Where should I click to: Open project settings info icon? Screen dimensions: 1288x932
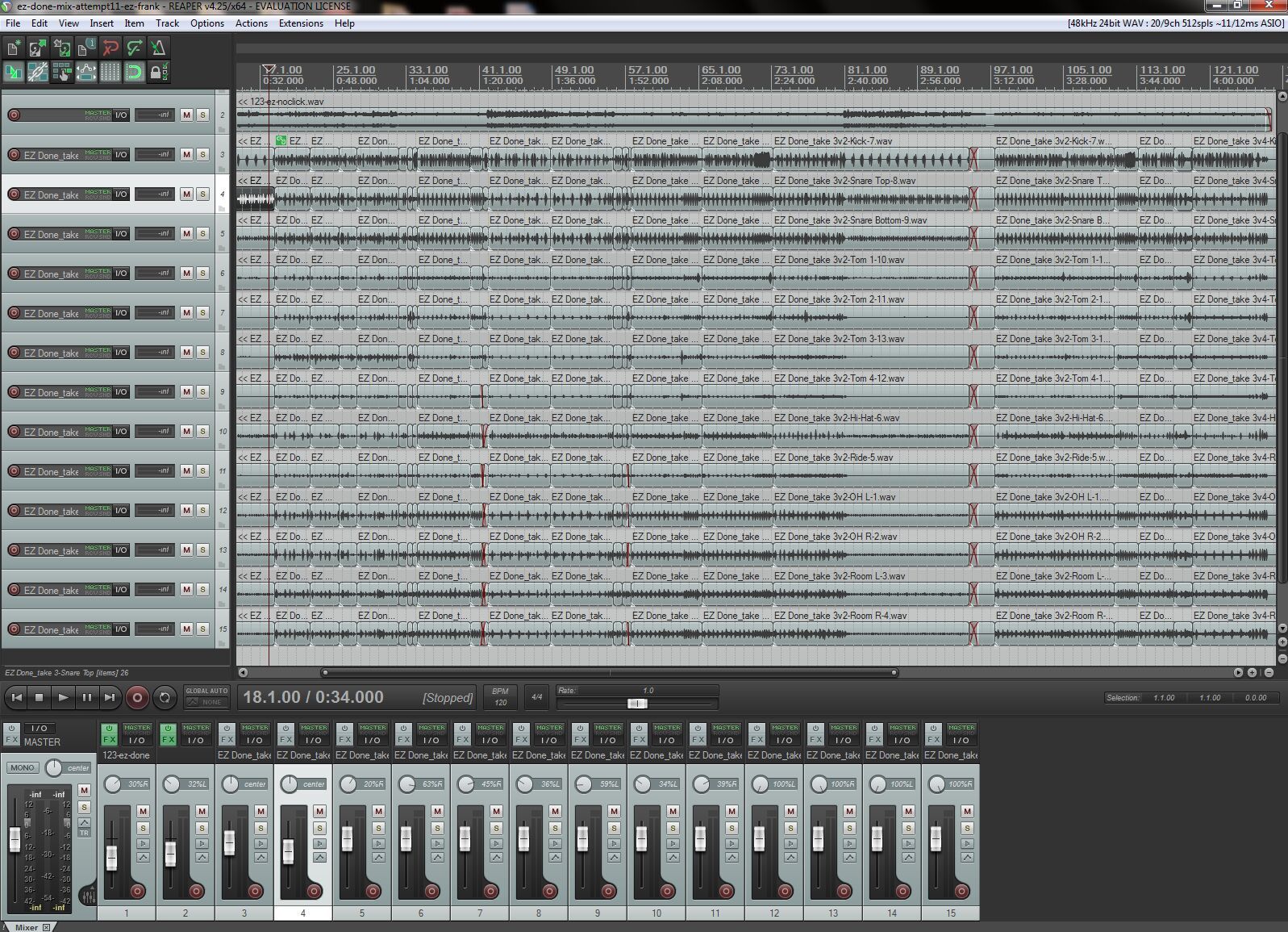click(x=85, y=48)
